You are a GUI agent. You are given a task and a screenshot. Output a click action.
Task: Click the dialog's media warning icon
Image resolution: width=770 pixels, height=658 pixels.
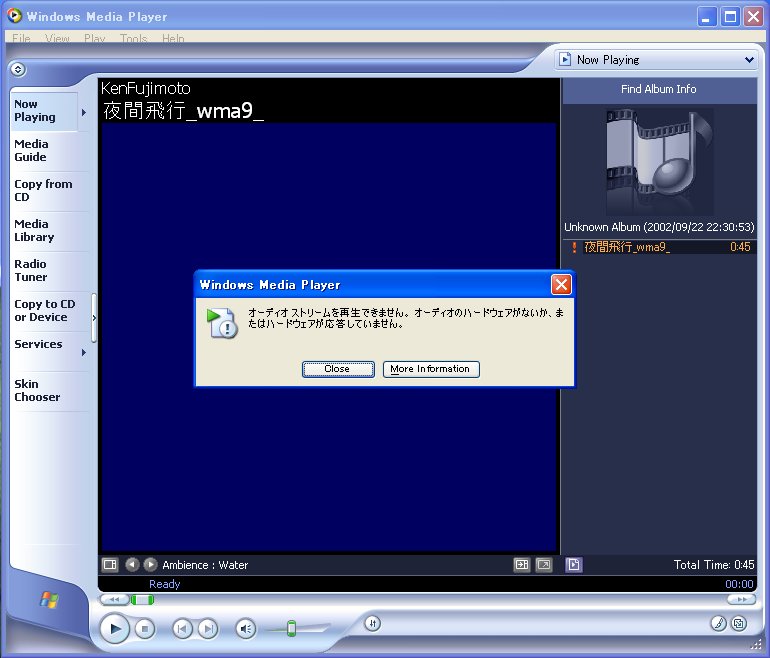click(x=222, y=323)
